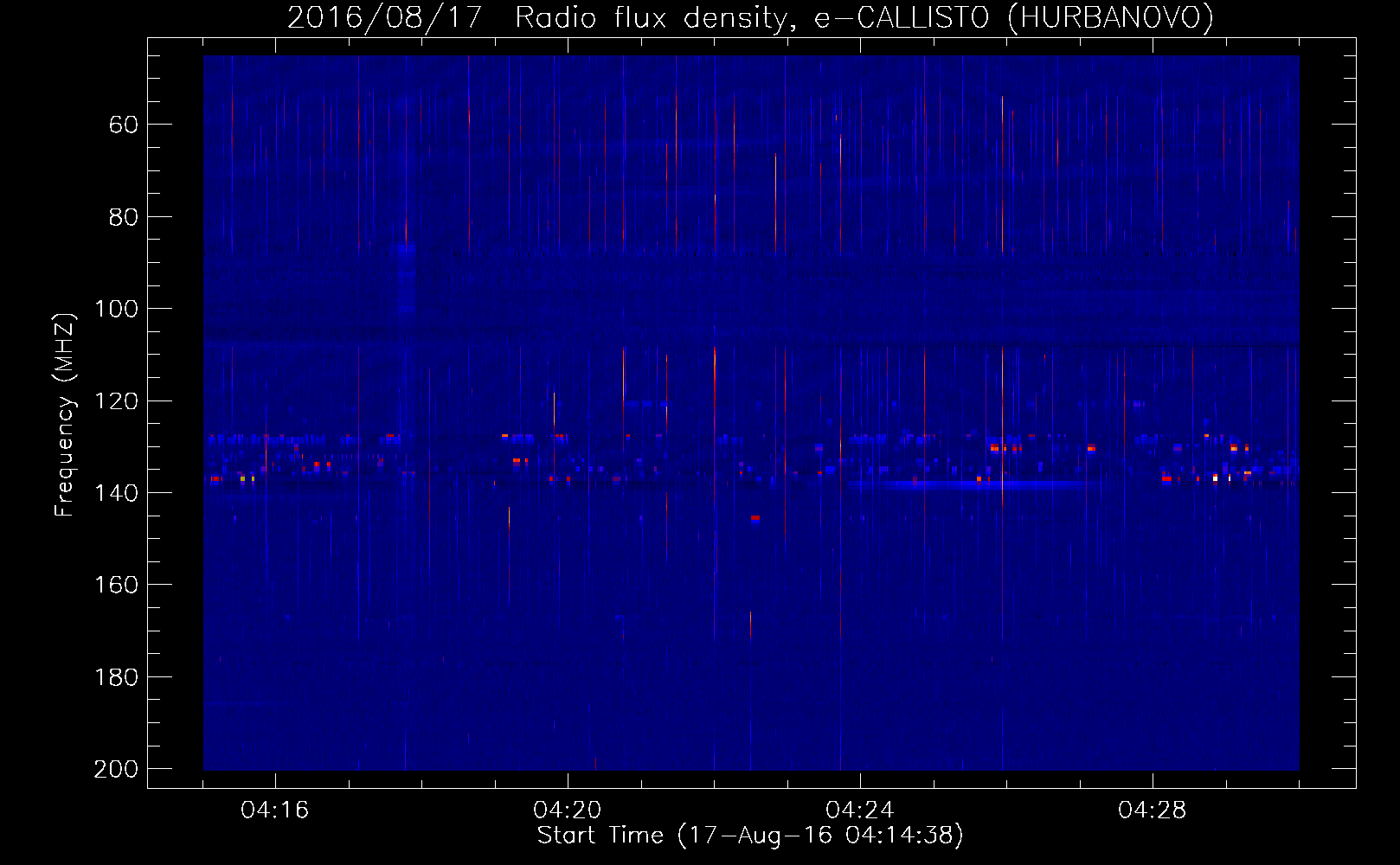Select the 160 frequency tick label
Screen dimensions: 1400x865
click(x=117, y=585)
